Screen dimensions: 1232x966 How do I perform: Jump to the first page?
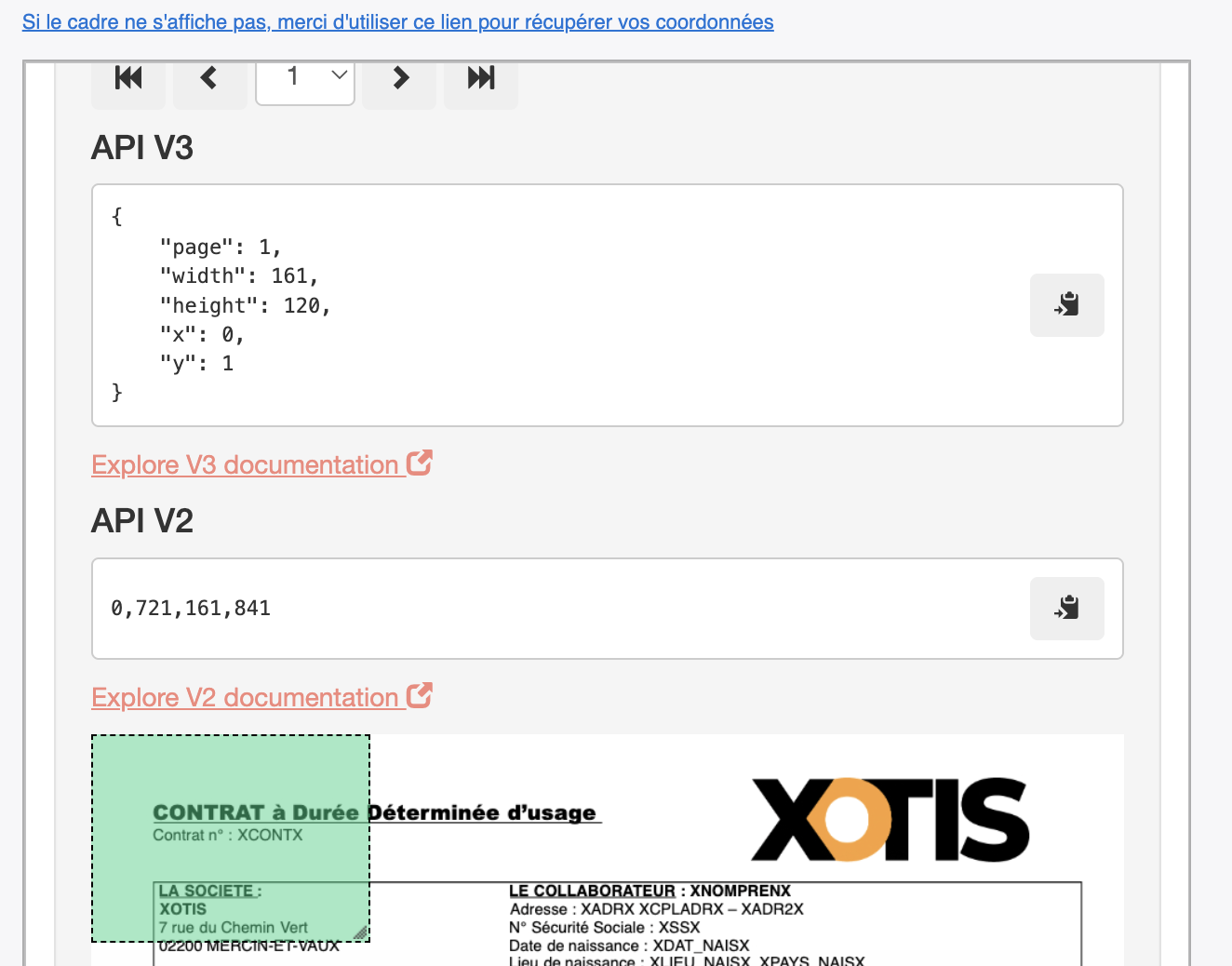[x=128, y=78]
